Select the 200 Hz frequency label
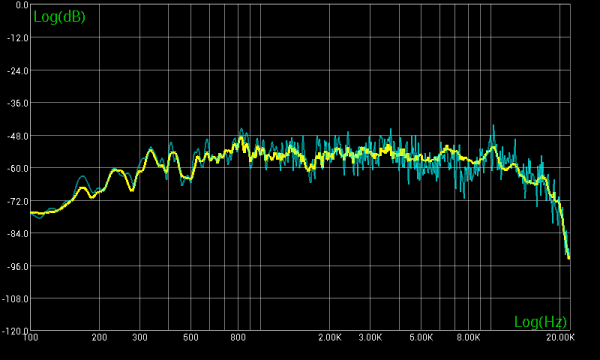The height and width of the screenshot is (360, 600). pyautogui.click(x=99, y=337)
